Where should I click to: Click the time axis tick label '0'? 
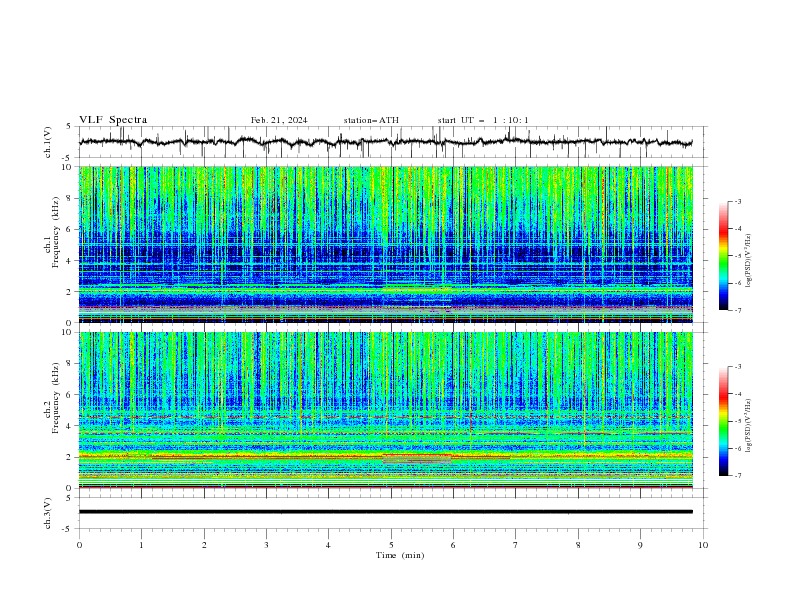(79, 545)
